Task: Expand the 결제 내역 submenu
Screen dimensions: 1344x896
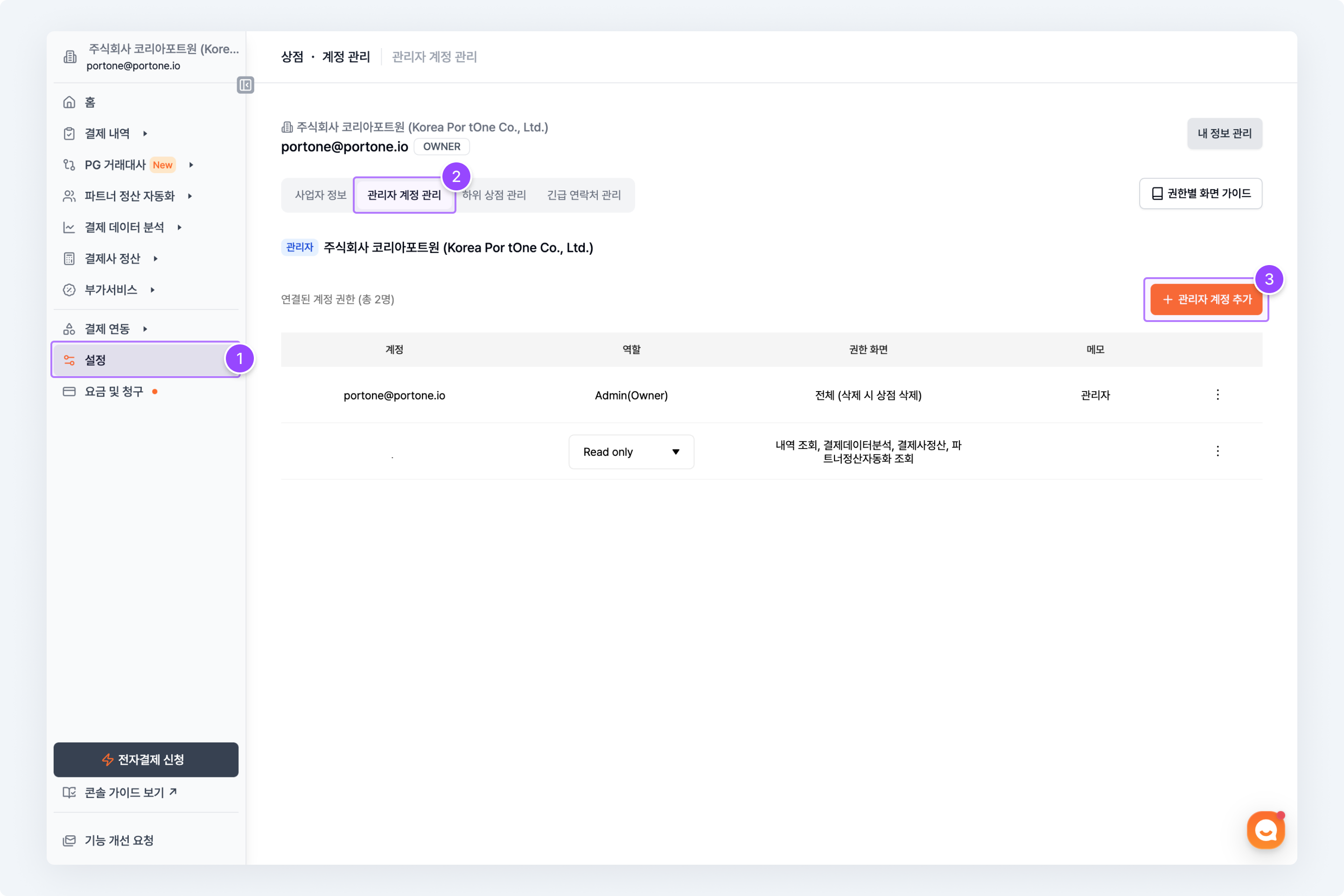Action: pos(145,134)
